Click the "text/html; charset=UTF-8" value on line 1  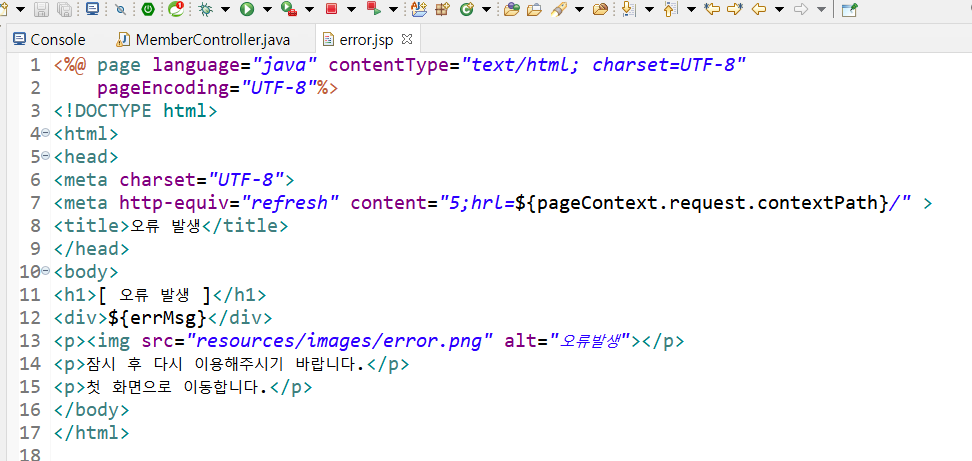(x=602, y=64)
